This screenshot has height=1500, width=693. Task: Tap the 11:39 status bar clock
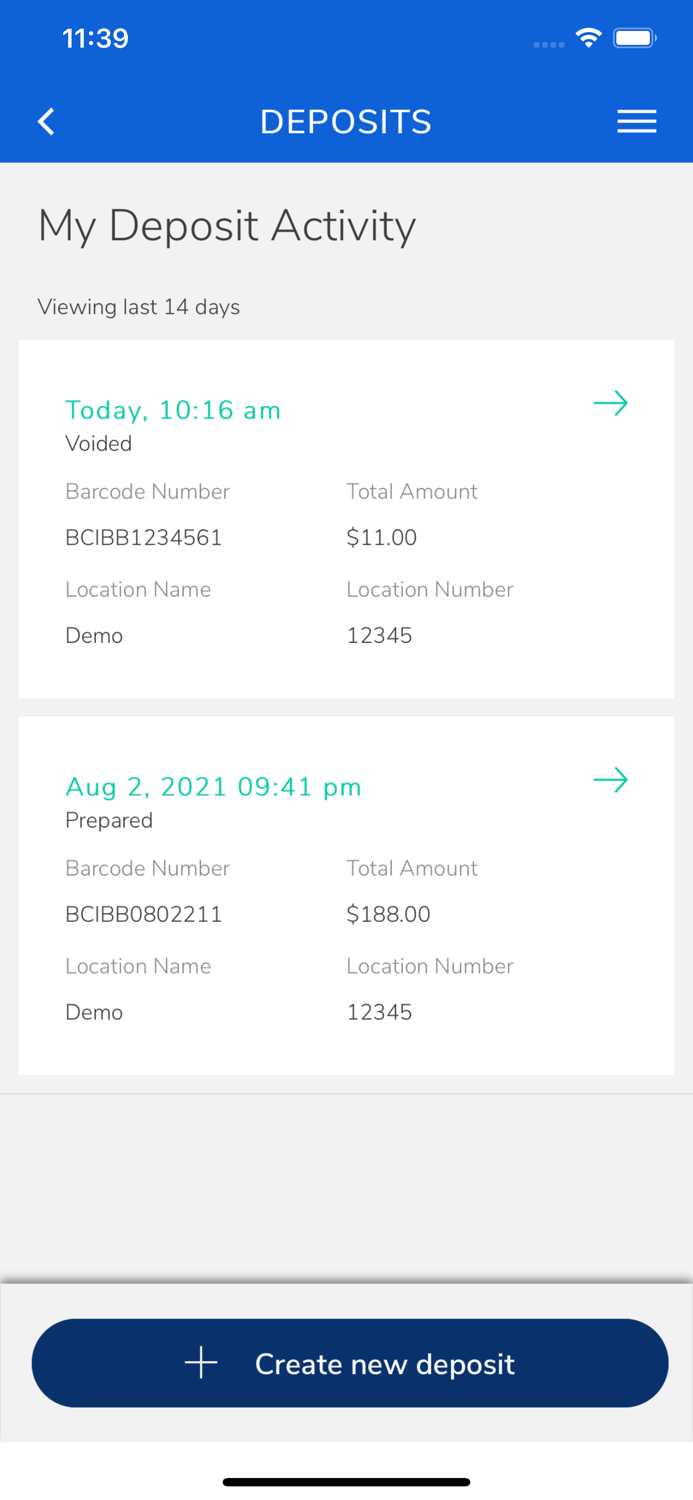tap(95, 38)
